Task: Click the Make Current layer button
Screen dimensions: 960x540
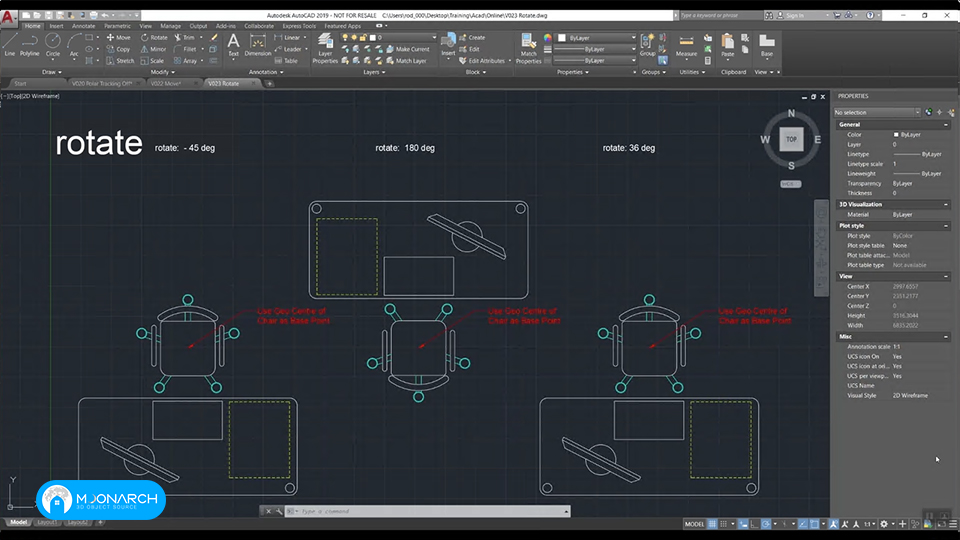Action: point(408,49)
